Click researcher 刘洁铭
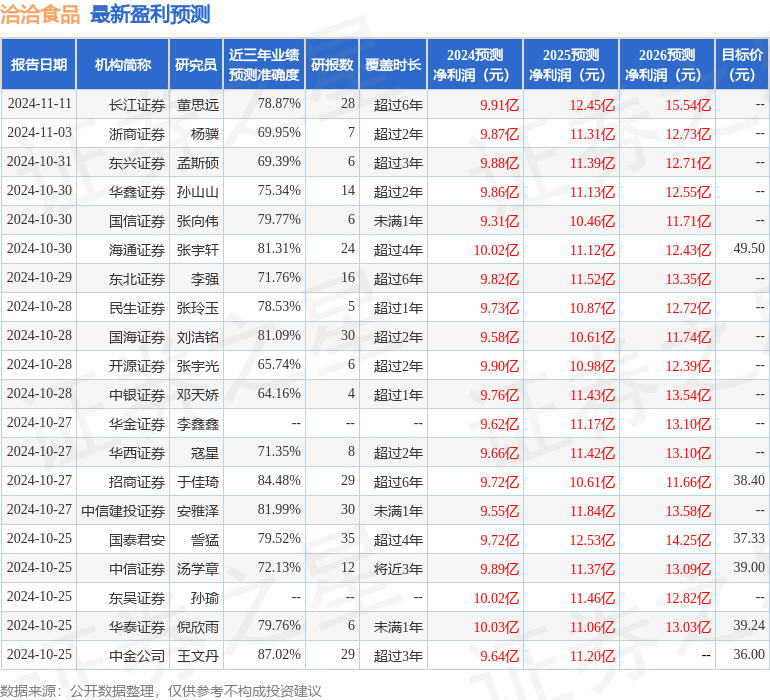Image resolution: width=770 pixels, height=700 pixels. click(x=198, y=336)
